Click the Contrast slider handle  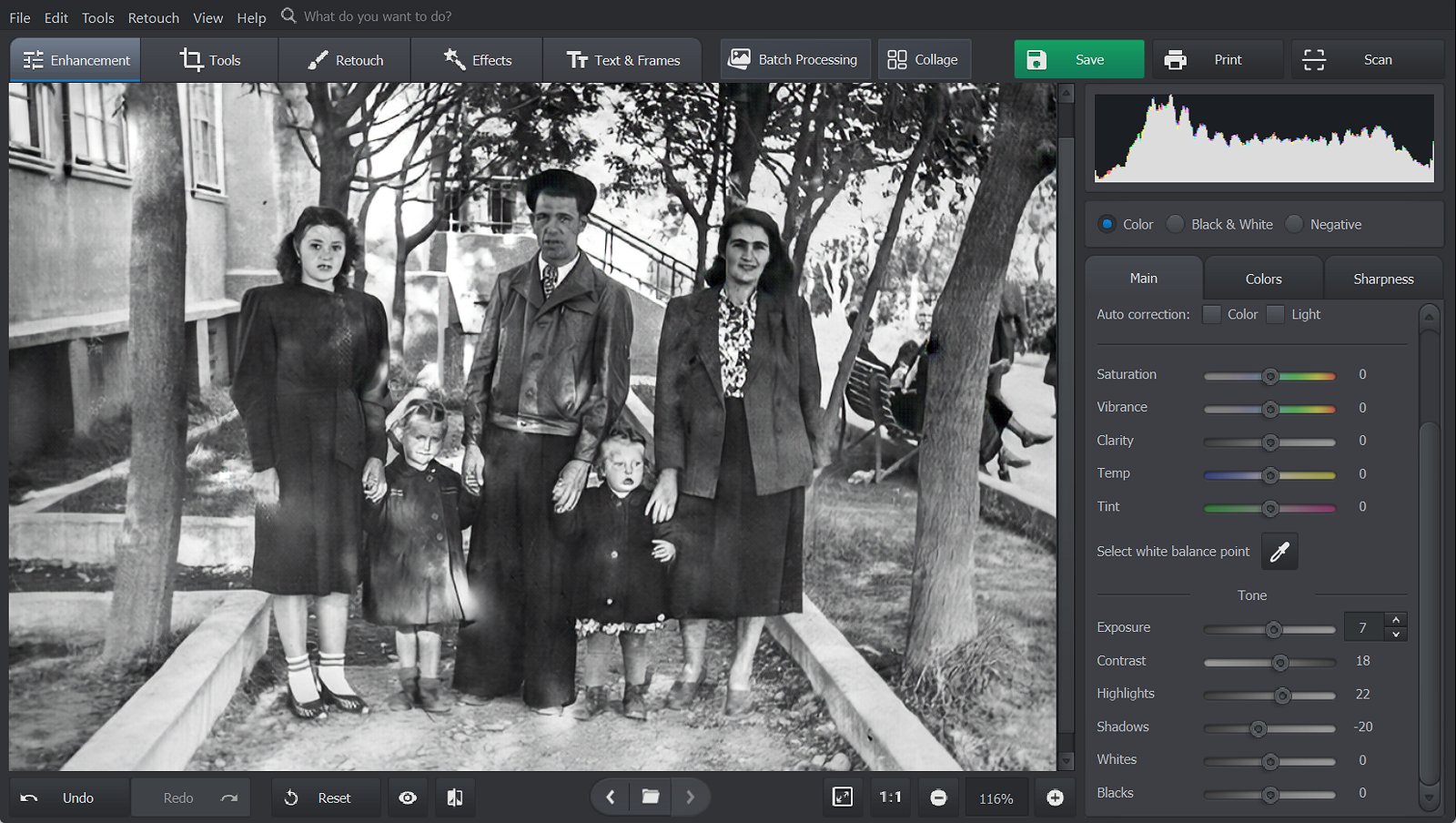(1280, 663)
